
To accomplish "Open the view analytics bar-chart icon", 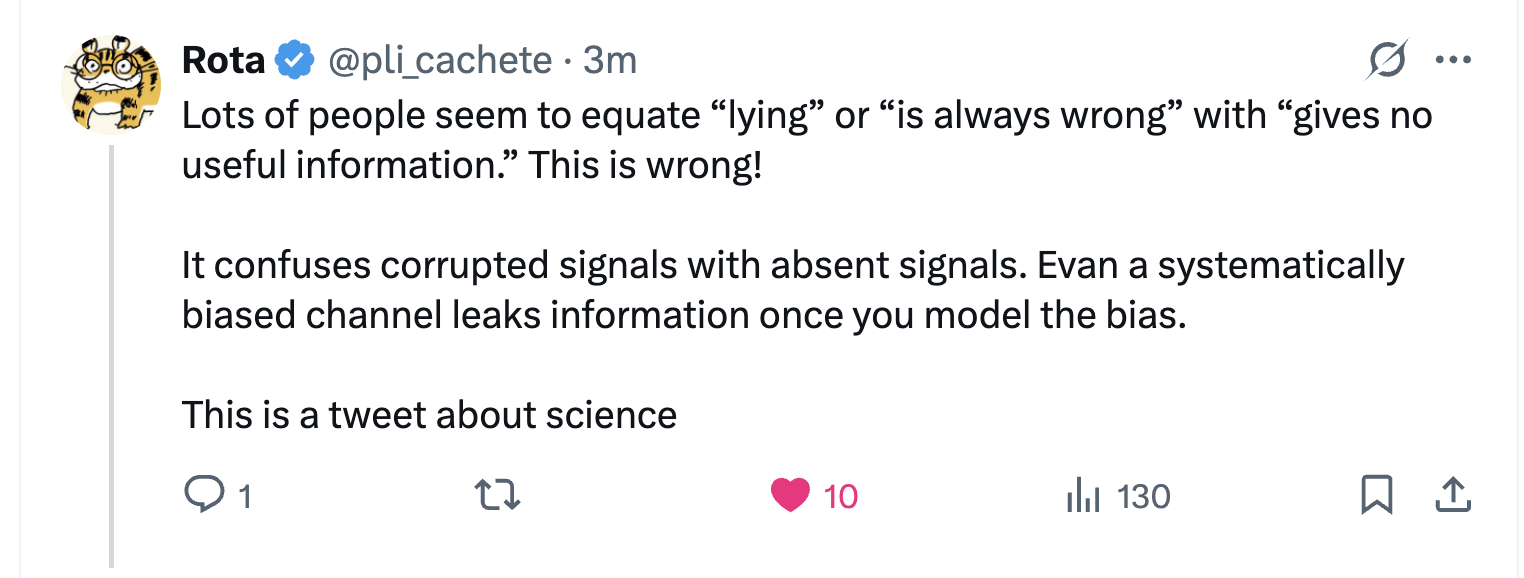I will (1085, 495).
